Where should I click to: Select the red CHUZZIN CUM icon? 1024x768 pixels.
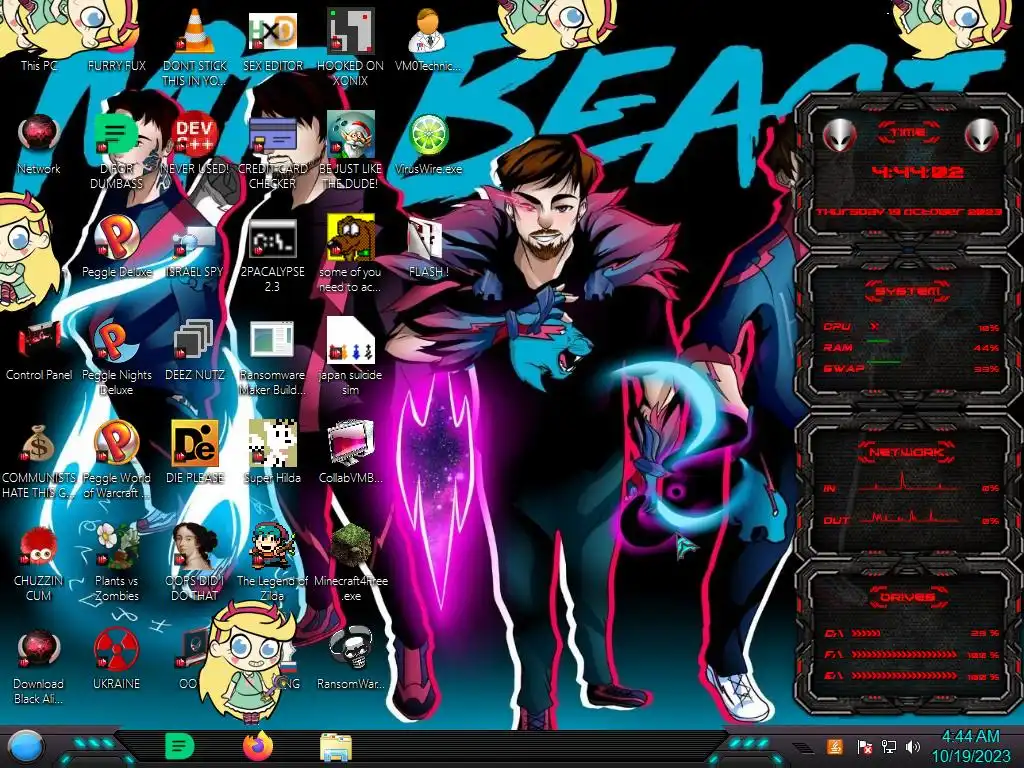tap(39, 563)
